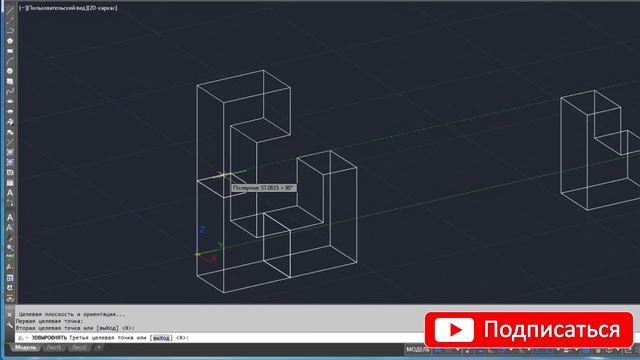Select the Construction Line tool
Screen dimensions: 640x360
point(10,21)
